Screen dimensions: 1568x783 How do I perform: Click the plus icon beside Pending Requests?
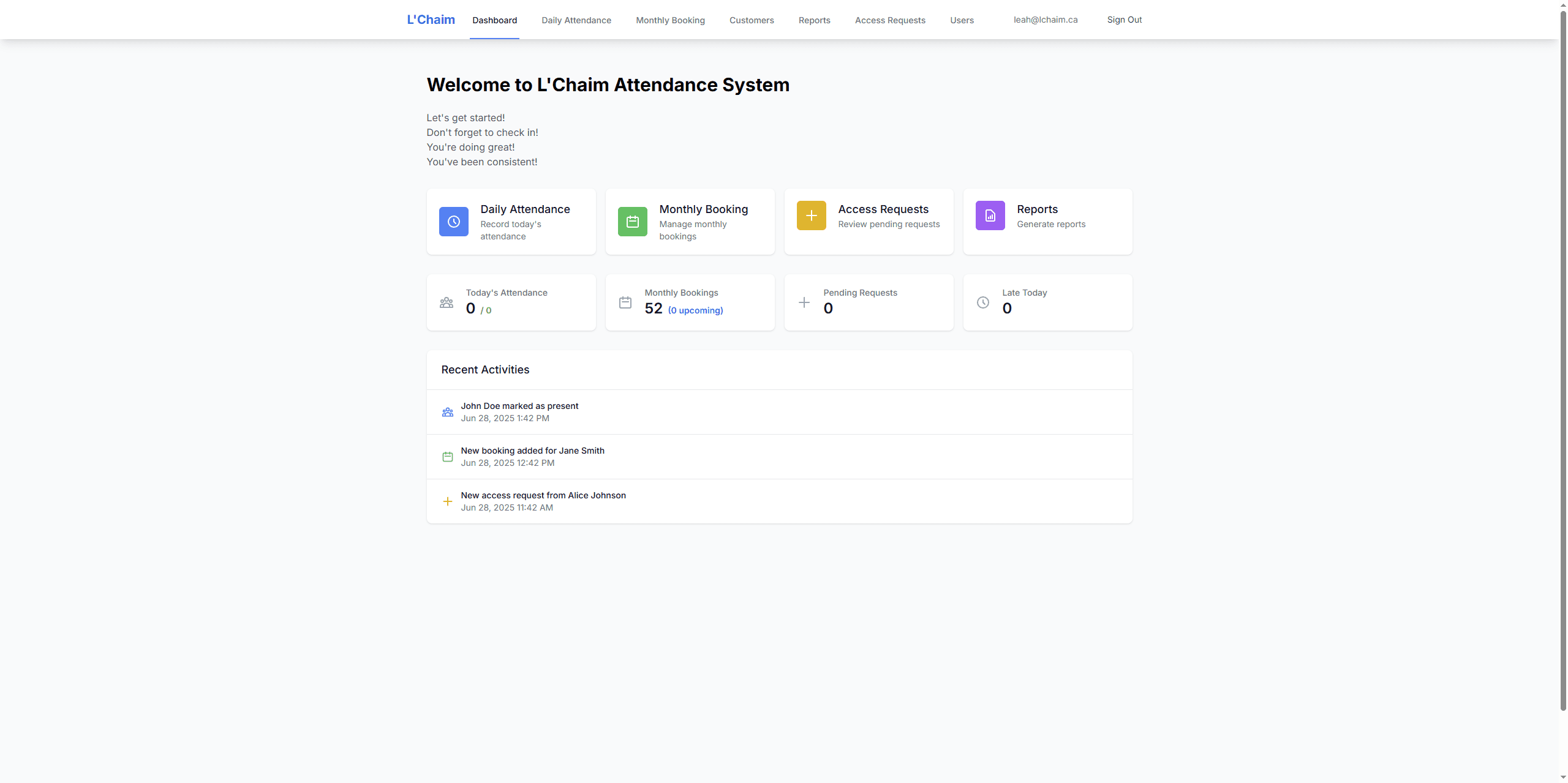point(804,302)
